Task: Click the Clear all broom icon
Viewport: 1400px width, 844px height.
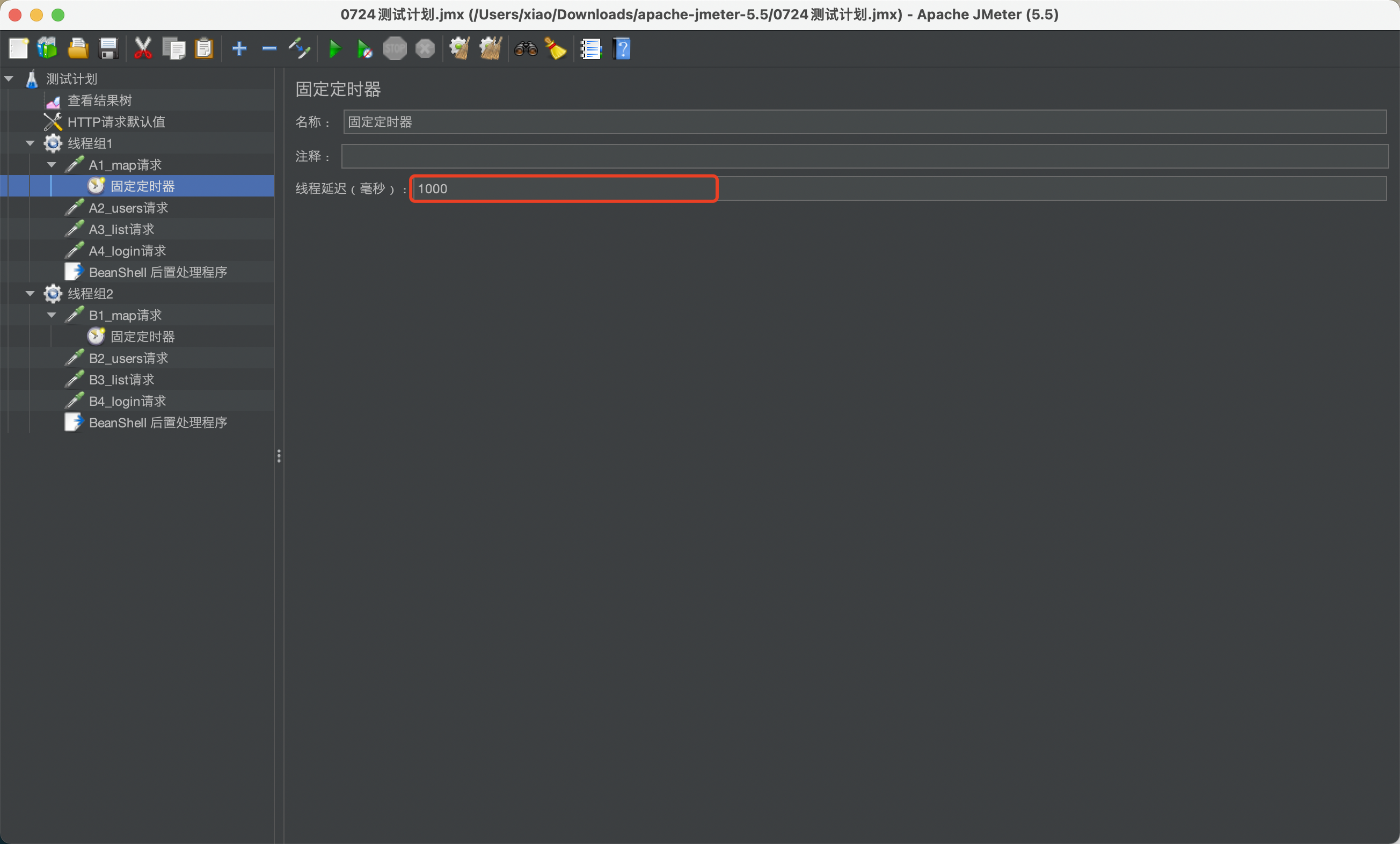Action: (x=490, y=49)
